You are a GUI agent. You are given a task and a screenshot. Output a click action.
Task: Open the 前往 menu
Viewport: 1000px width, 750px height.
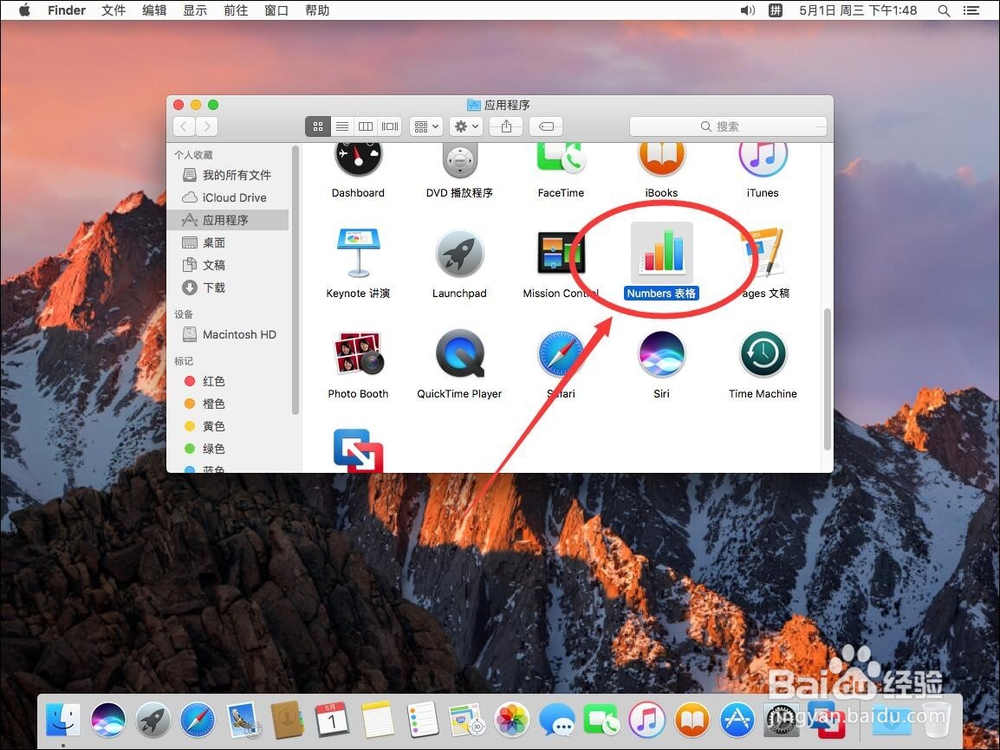236,10
